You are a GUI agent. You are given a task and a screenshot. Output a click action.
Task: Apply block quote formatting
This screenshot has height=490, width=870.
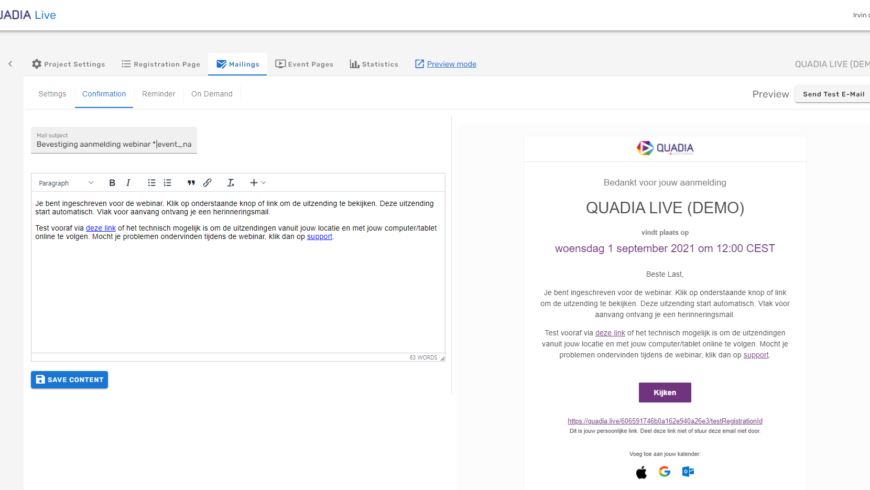point(191,183)
